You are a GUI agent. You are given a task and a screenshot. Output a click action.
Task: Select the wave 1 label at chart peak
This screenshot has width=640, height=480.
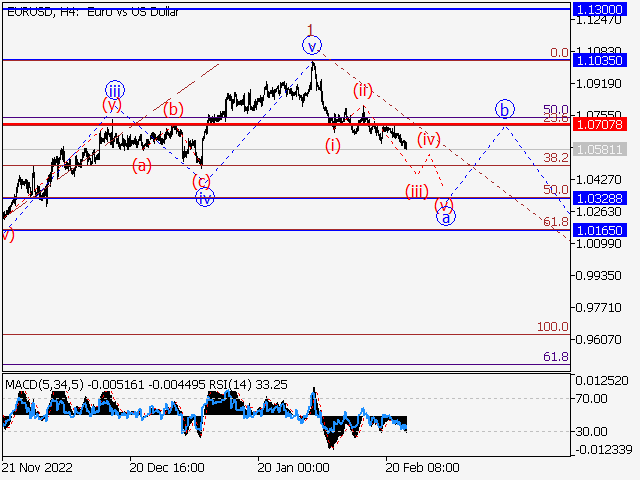point(311,30)
